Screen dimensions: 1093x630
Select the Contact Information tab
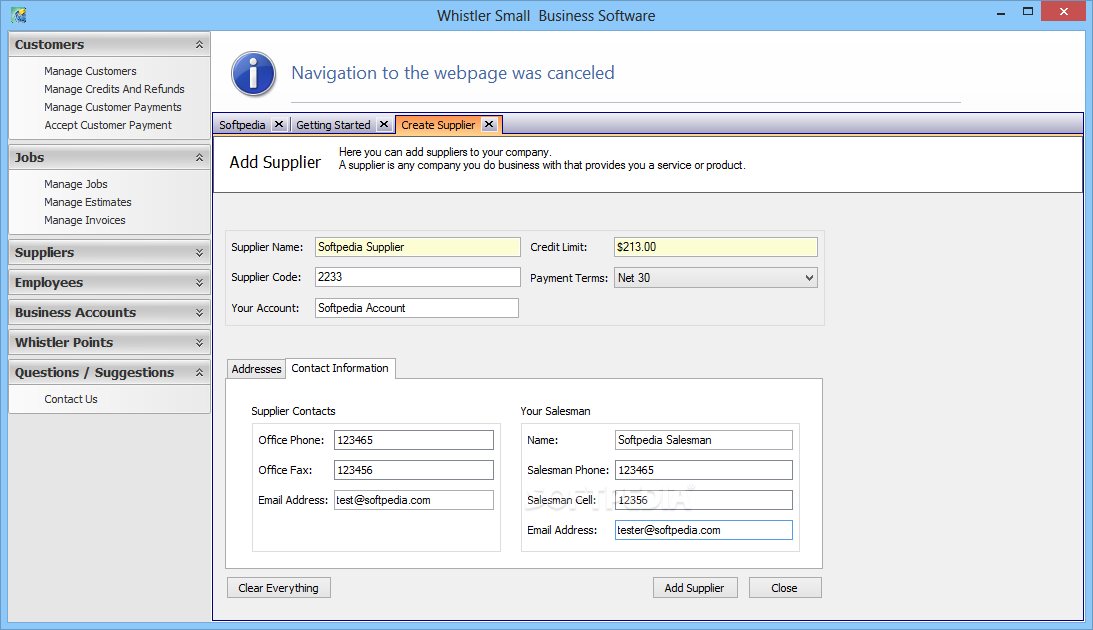pyautogui.click(x=340, y=368)
